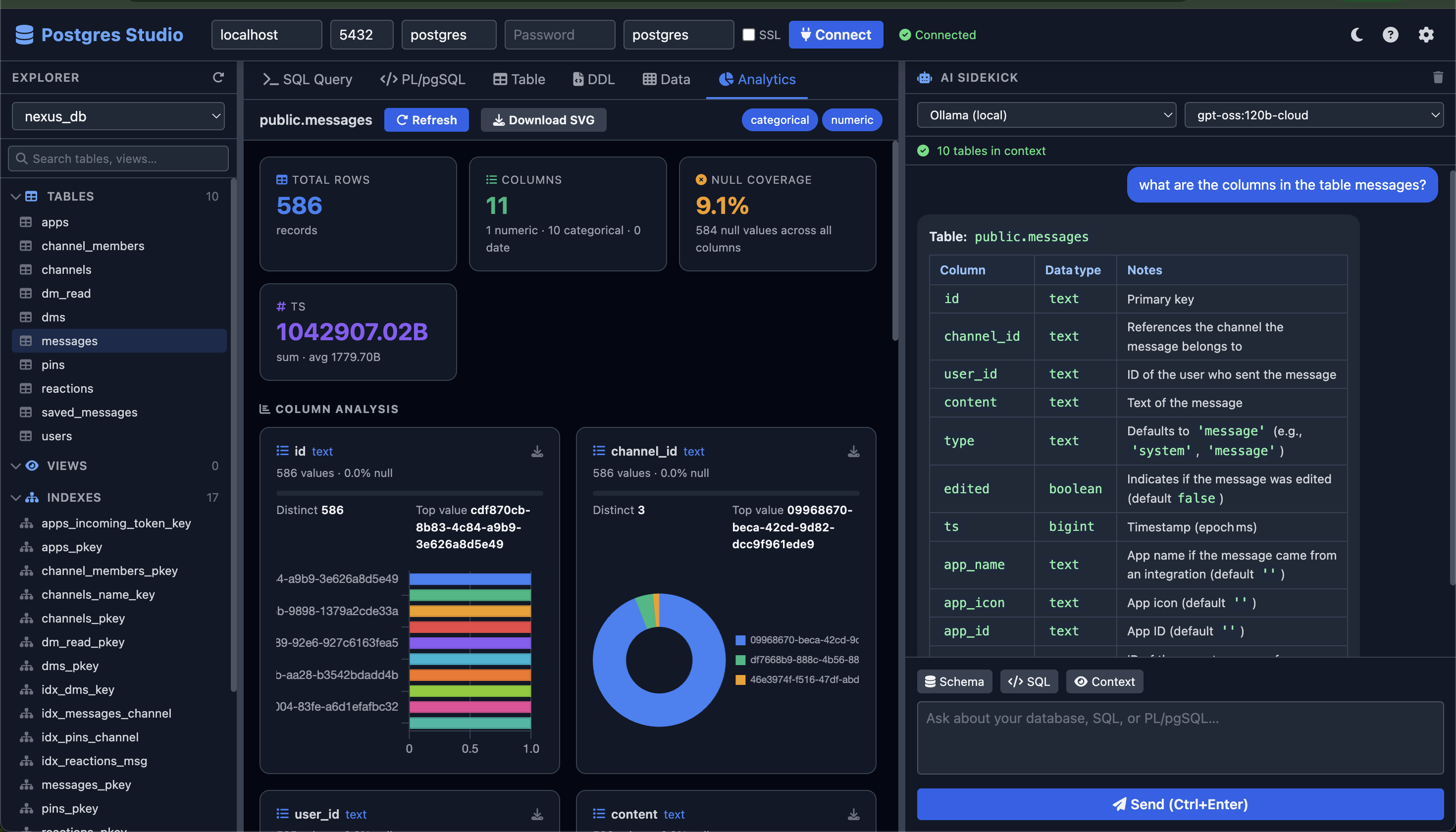Click the Null Coverage warning icon
Viewport: 1456px width, 832px height.
(701, 179)
